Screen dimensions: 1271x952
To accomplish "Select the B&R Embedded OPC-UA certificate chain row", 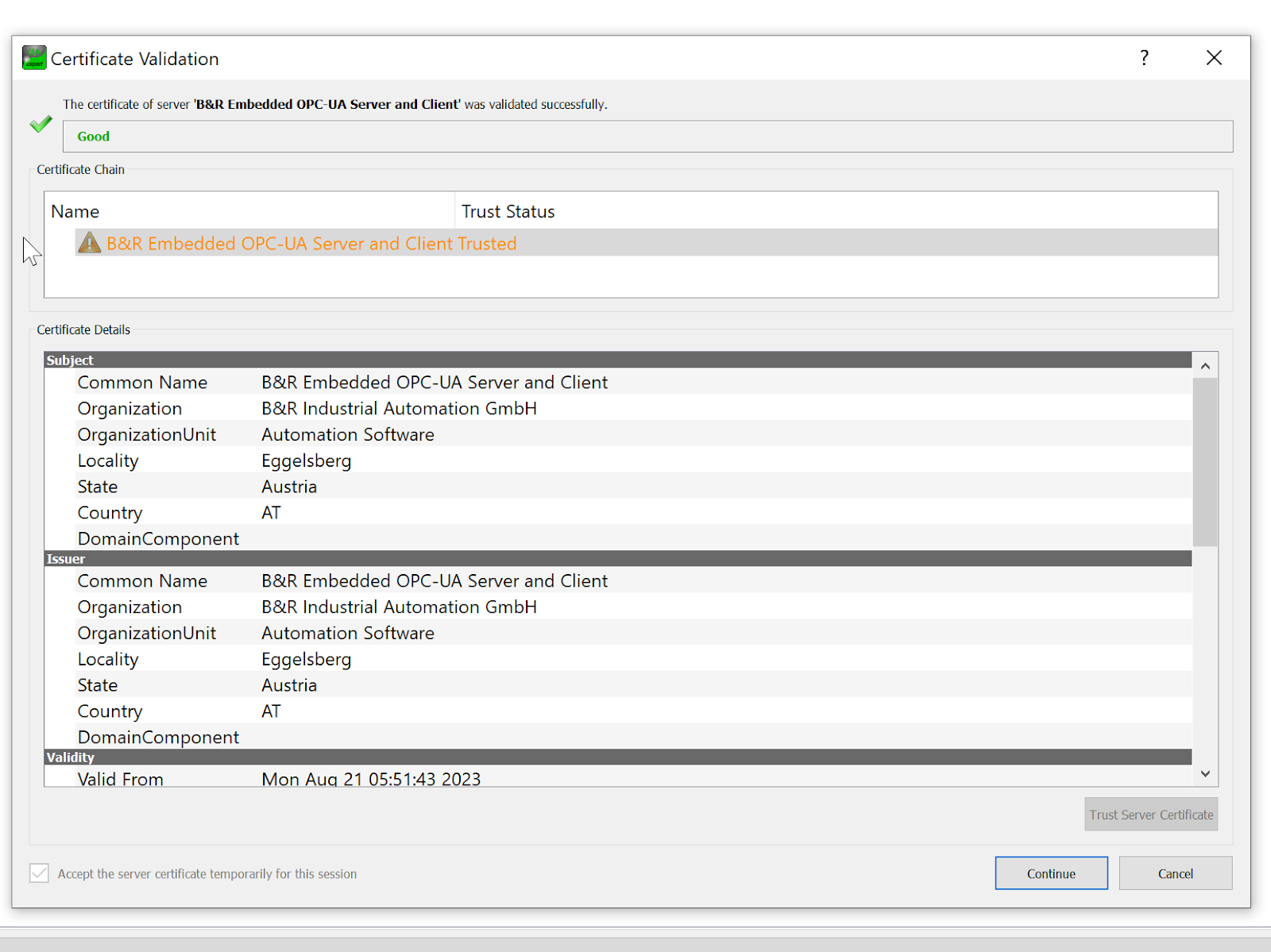I will pos(646,243).
